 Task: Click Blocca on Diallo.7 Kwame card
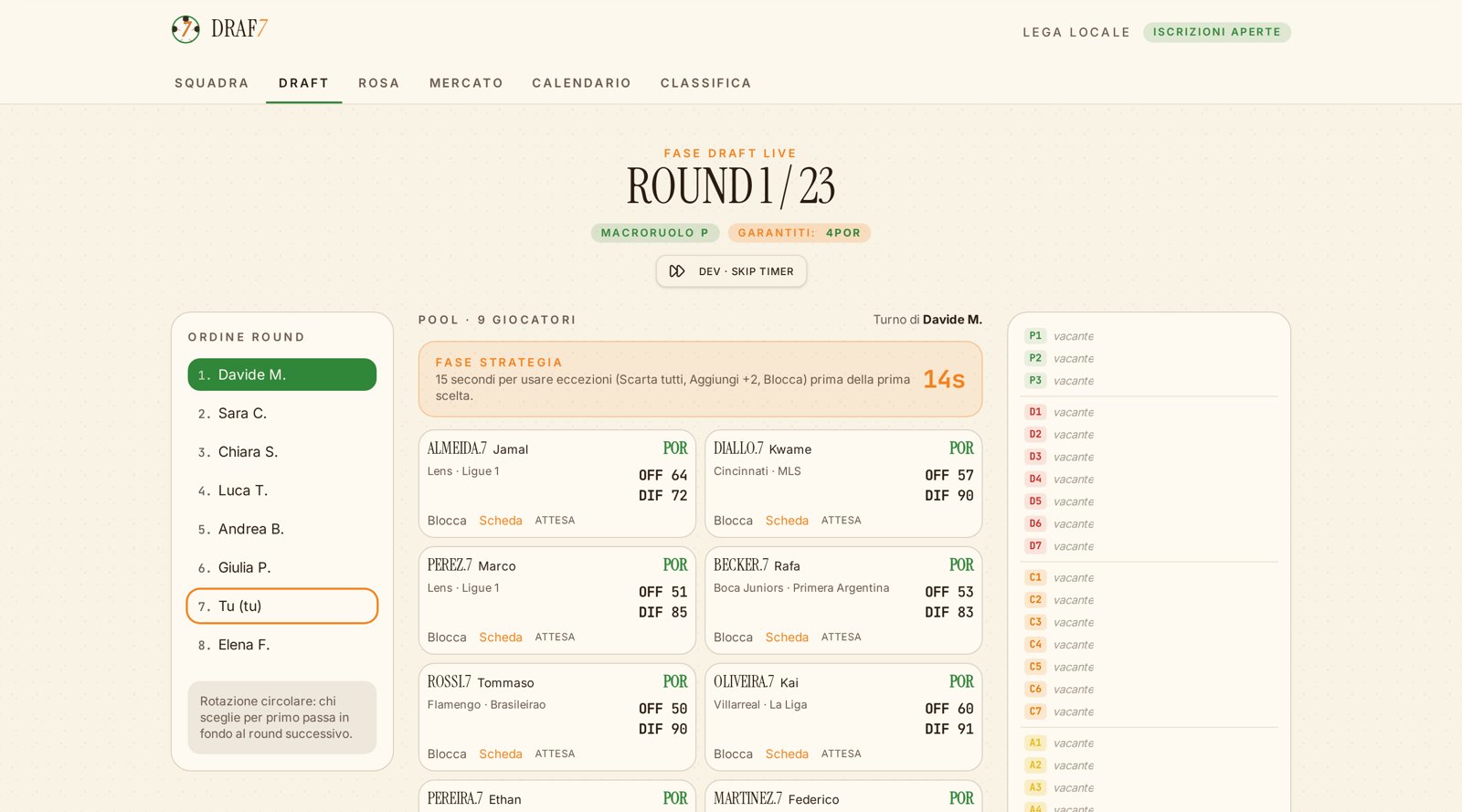[733, 521]
